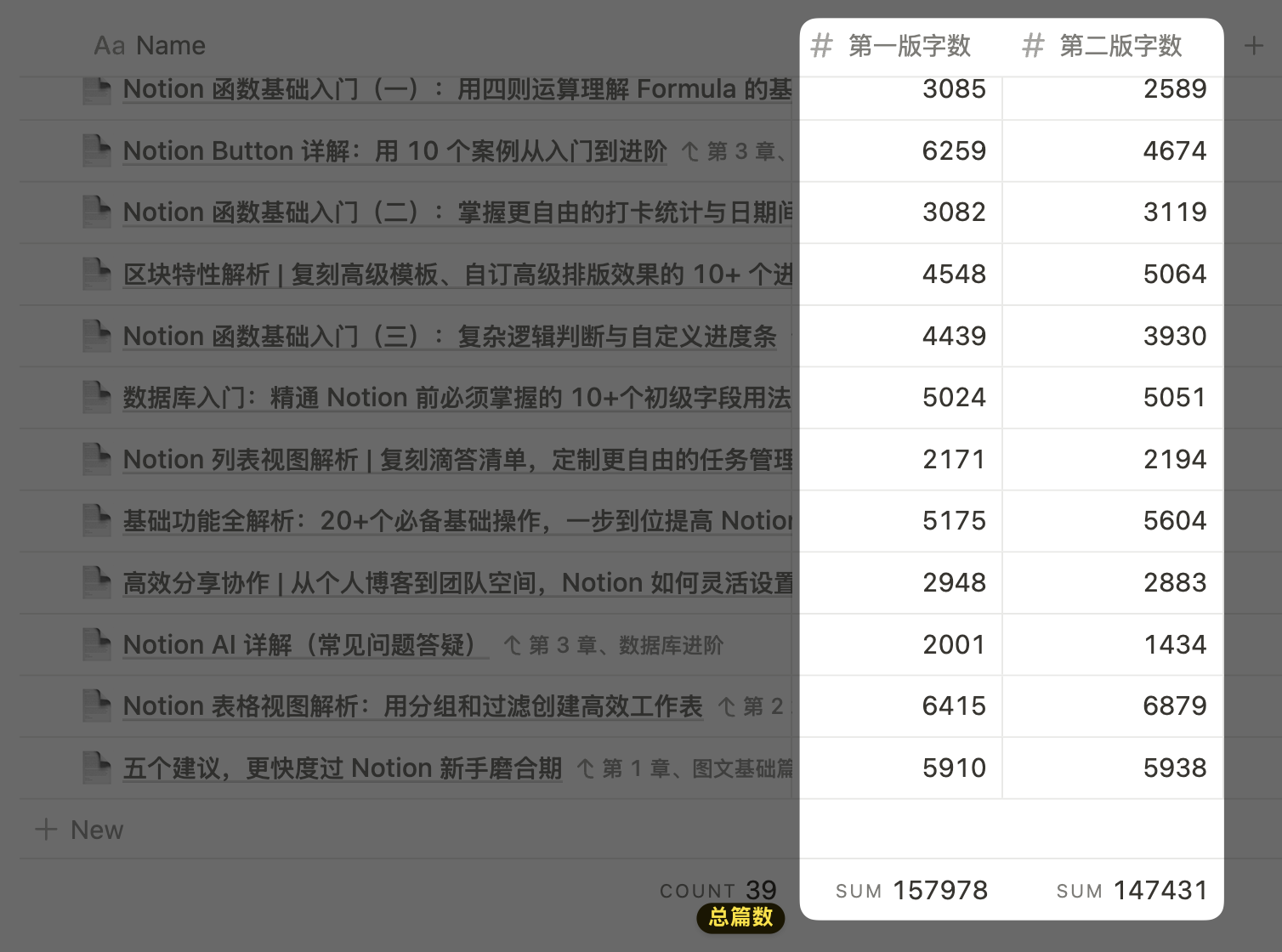The height and width of the screenshot is (952, 1282).
Task: Select the cell with value 3082
Action: [901, 212]
